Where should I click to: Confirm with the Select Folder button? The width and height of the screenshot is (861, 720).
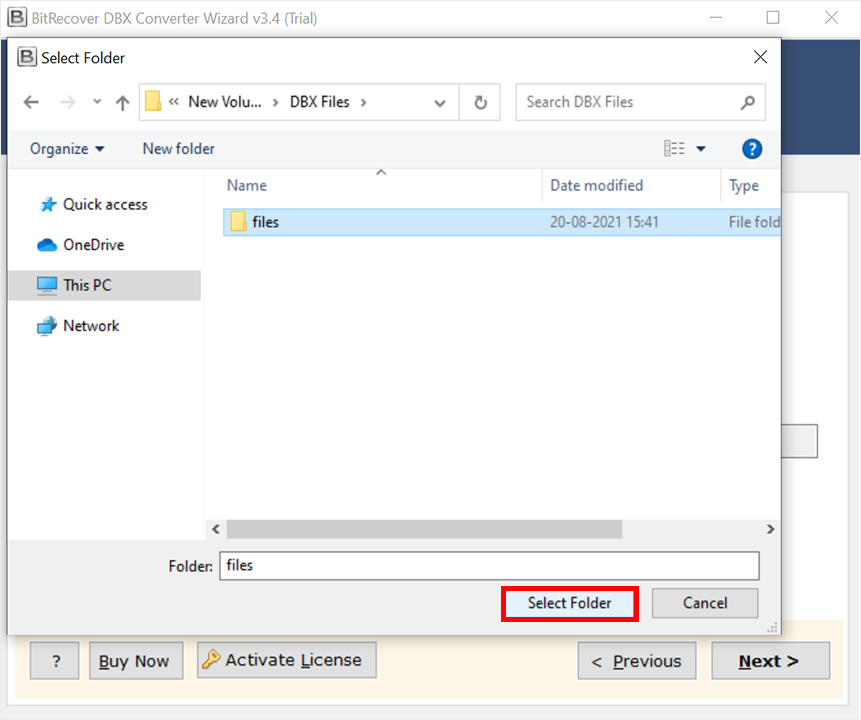pyautogui.click(x=569, y=604)
